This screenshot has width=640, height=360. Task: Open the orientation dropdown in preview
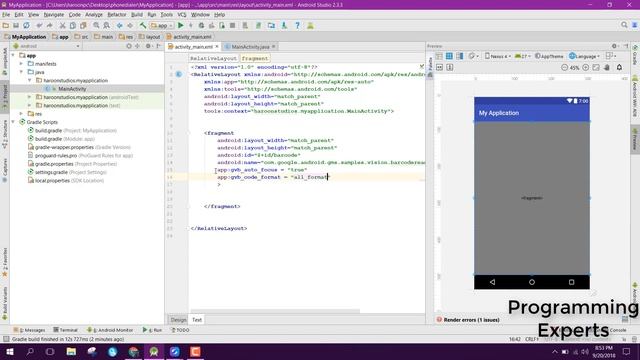click(473, 56)
